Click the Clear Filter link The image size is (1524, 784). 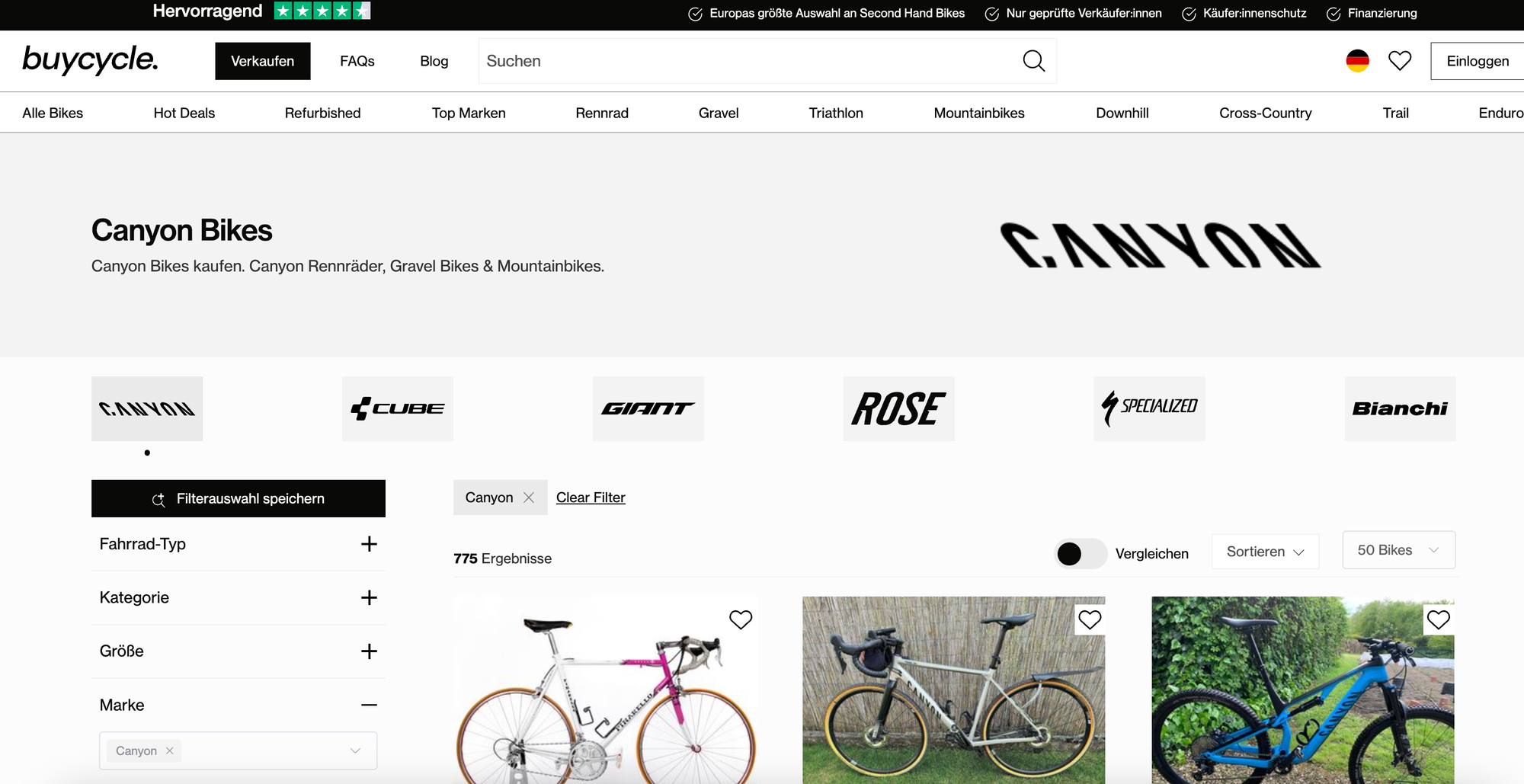[591, 498]
